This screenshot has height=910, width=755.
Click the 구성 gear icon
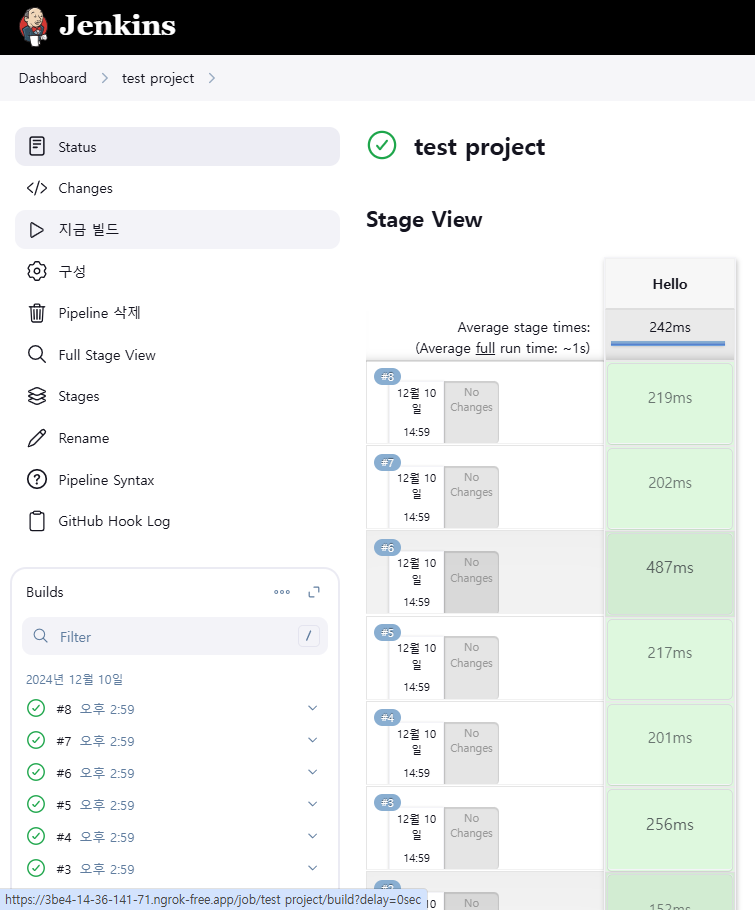37,271
